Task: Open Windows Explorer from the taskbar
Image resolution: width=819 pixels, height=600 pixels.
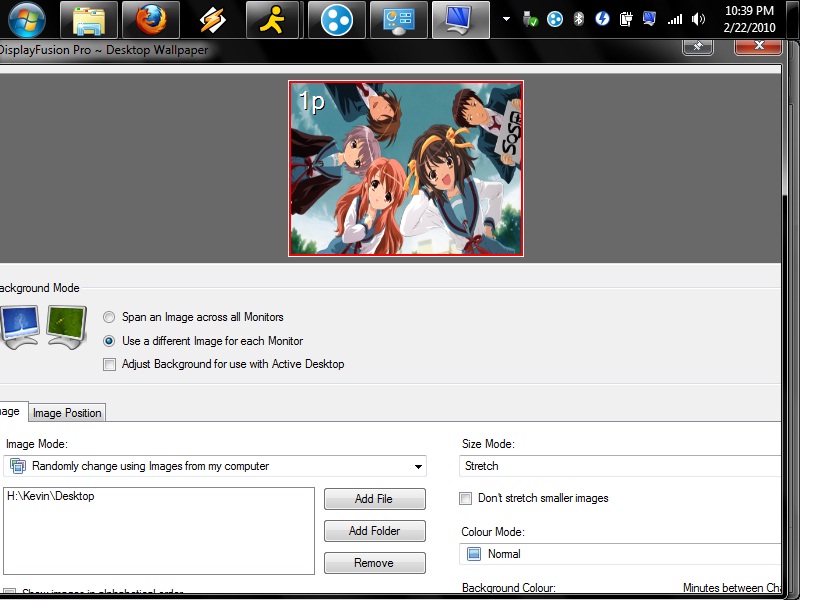Action: click(x=89, y=20)
